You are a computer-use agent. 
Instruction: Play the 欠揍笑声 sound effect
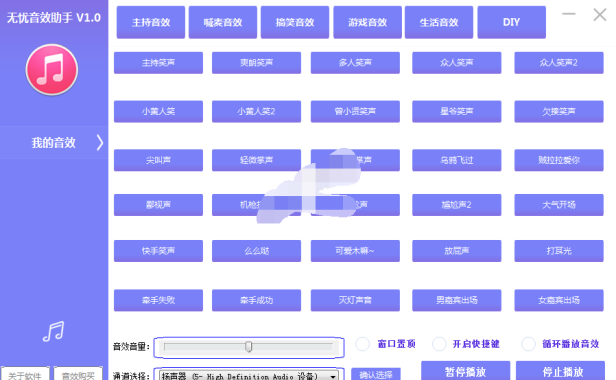coord(559,111)
